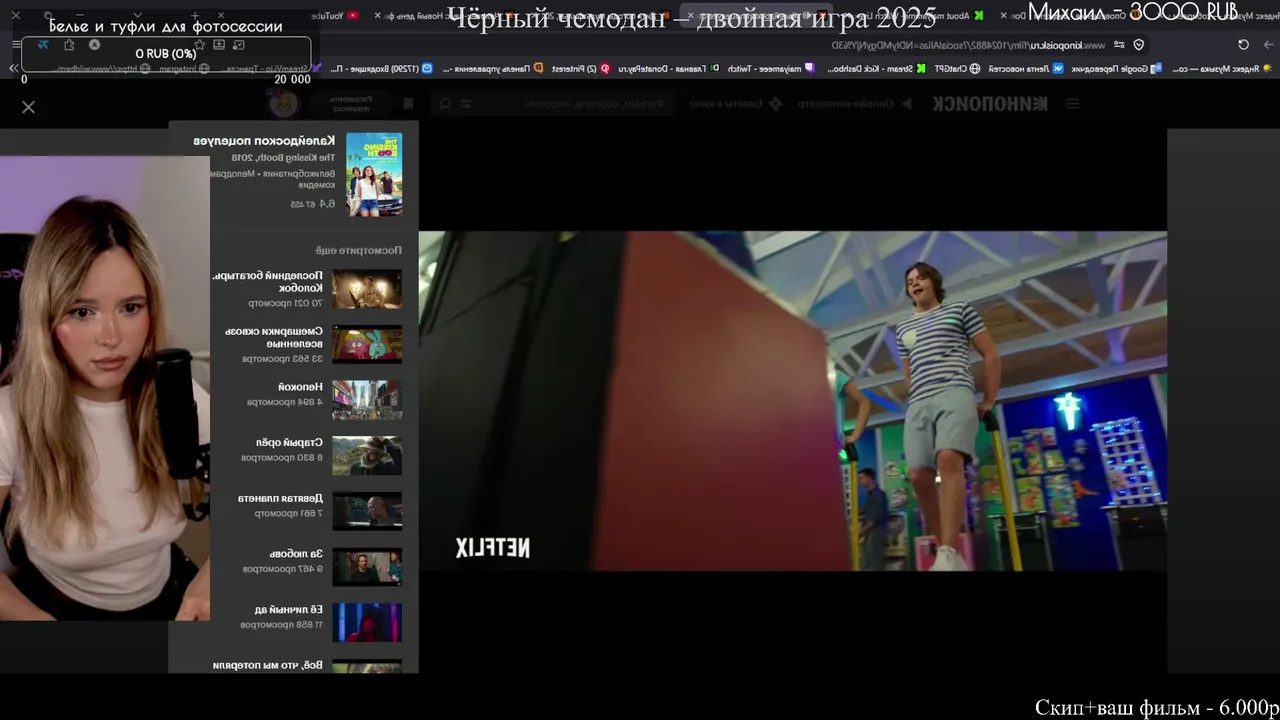
Task: Click the magnifier search icon on Kinopoisk
Action: tap(445, 104)
